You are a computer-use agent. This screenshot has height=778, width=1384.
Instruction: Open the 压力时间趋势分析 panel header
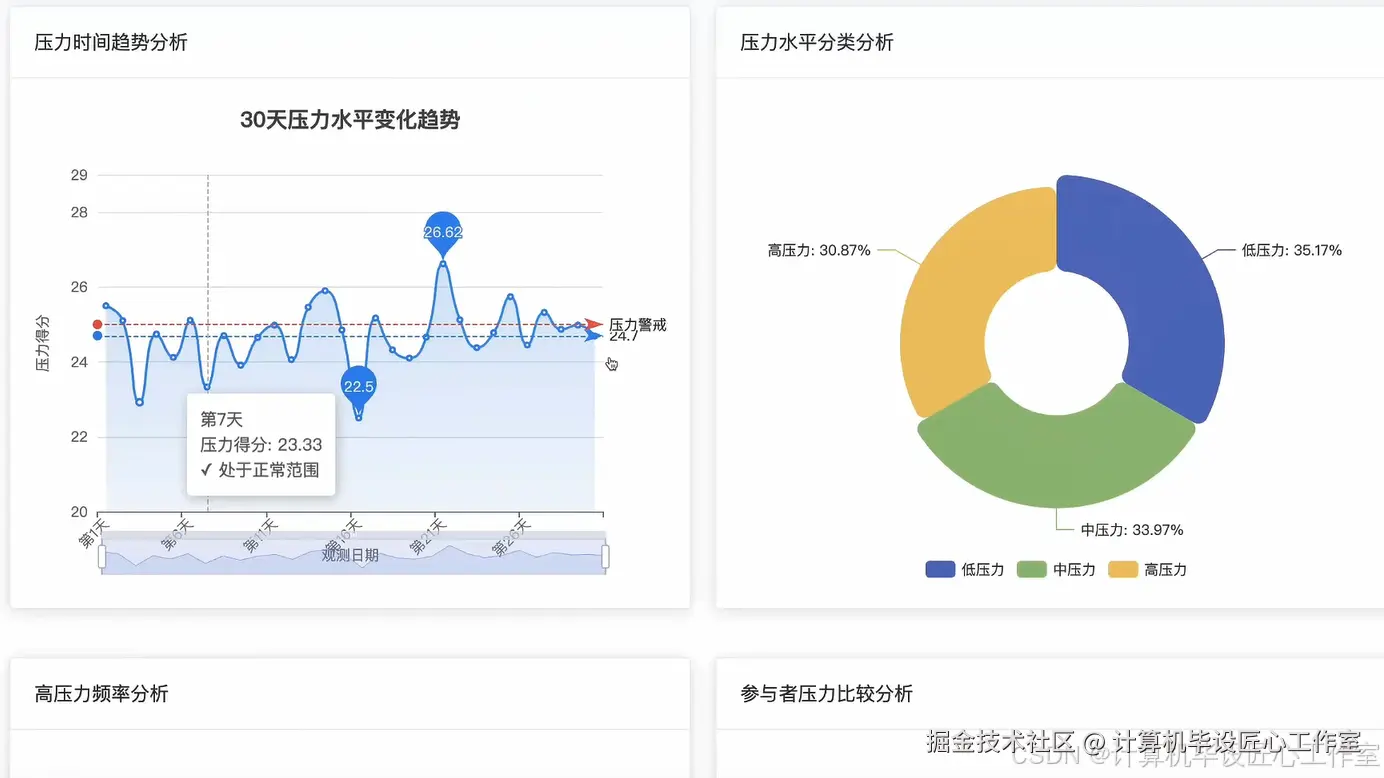click(110, 44)
